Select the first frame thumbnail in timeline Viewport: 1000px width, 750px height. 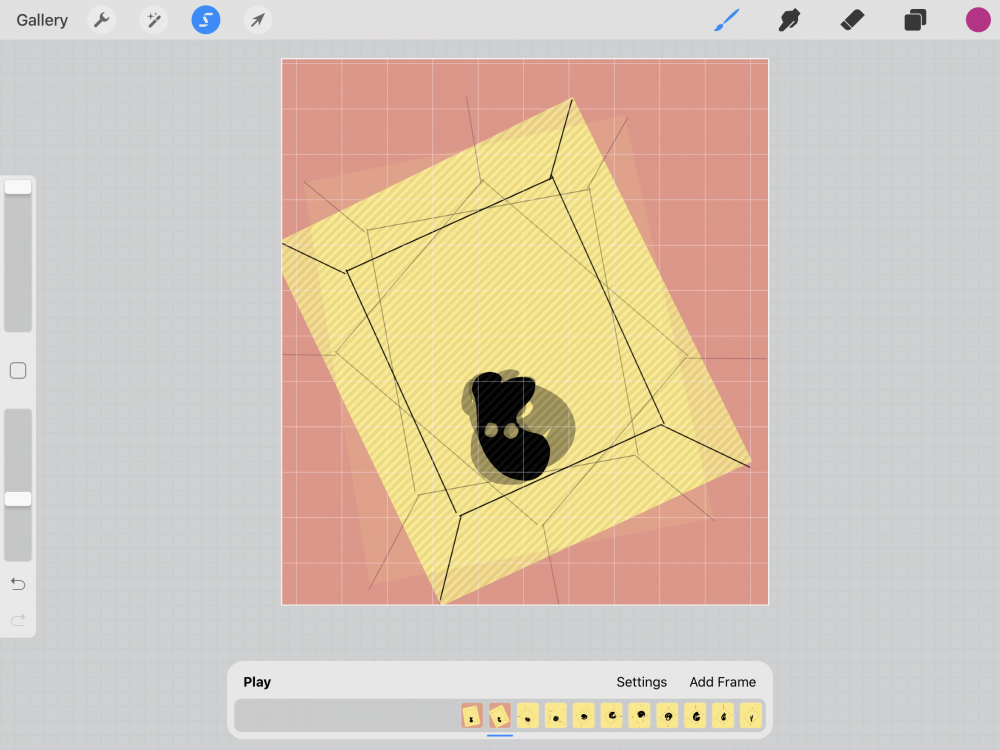click(x=472, y=716)
